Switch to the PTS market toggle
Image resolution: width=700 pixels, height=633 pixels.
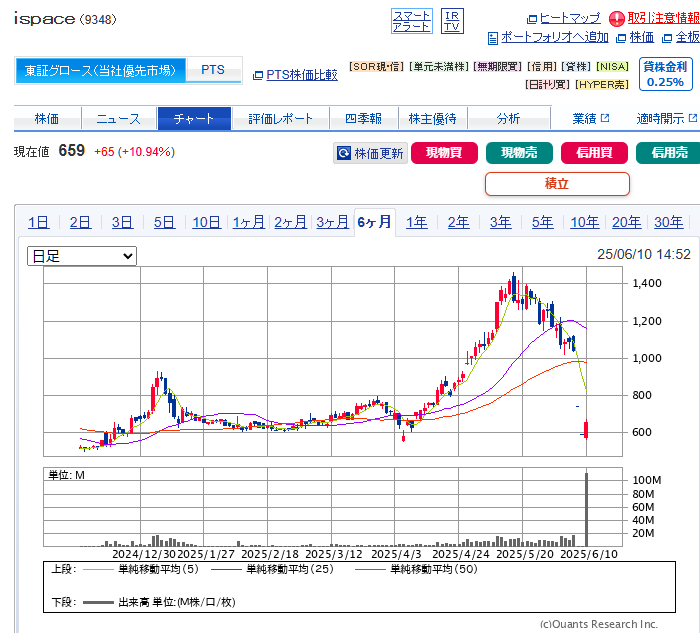213,70
